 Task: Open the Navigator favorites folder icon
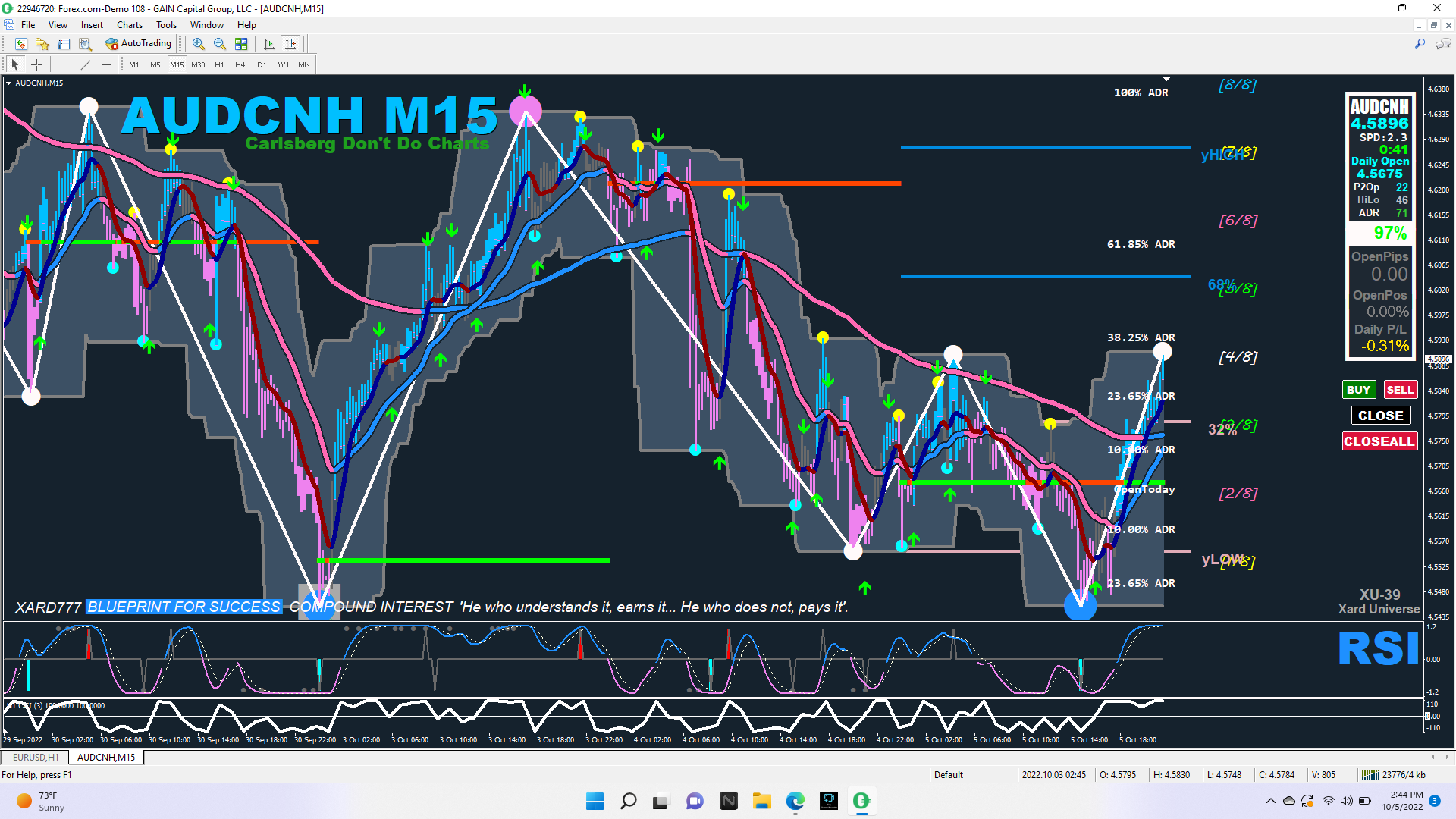pos(42,44)
